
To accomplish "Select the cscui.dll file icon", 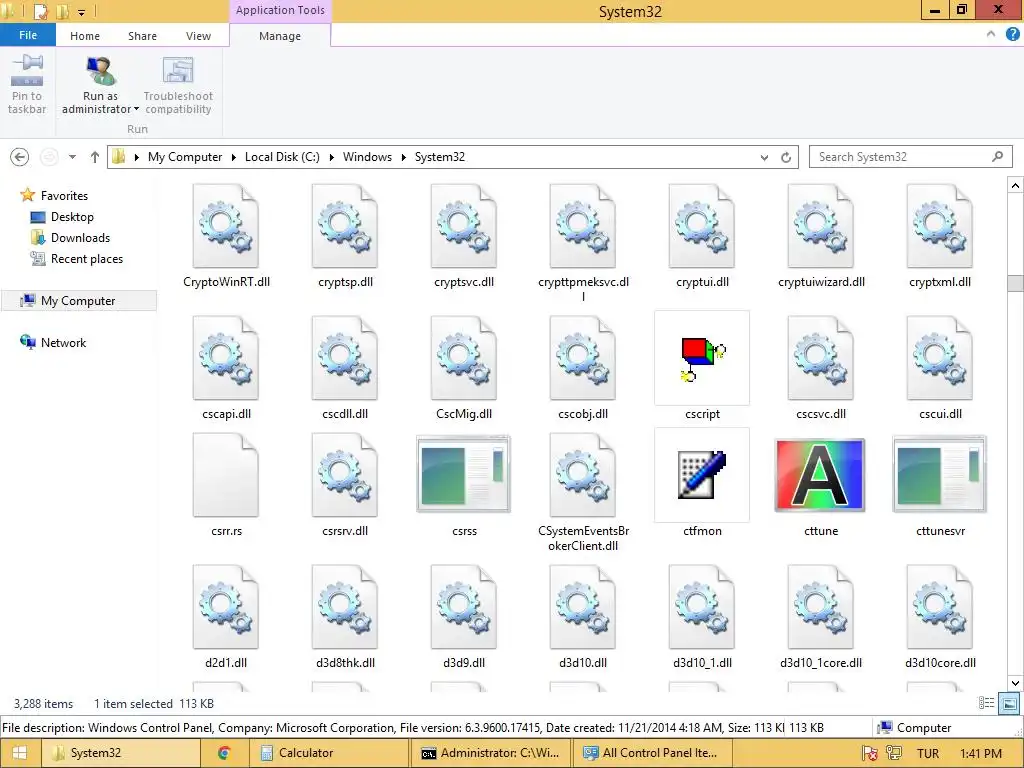I will 940,358.
